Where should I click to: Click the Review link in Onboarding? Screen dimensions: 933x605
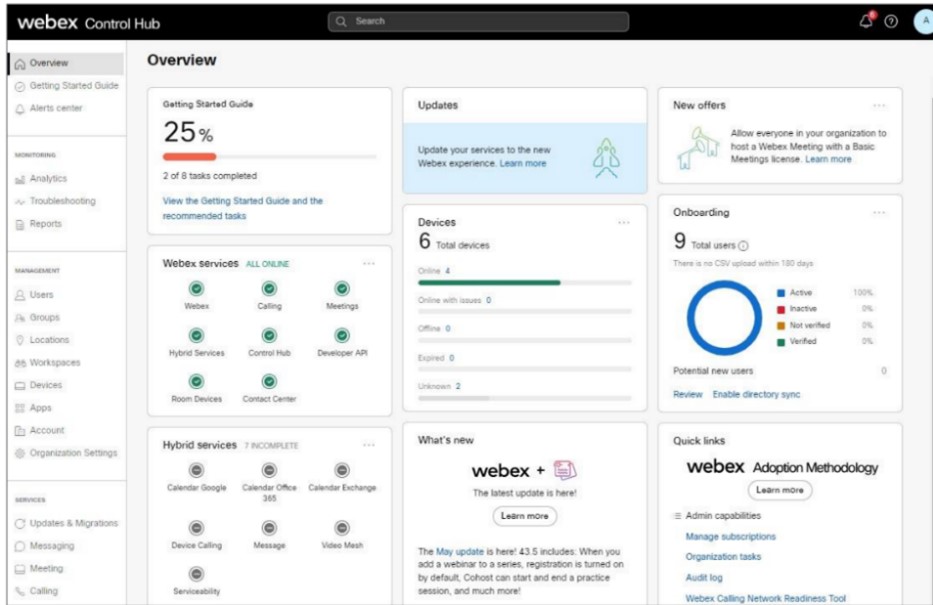coord(687,394)
